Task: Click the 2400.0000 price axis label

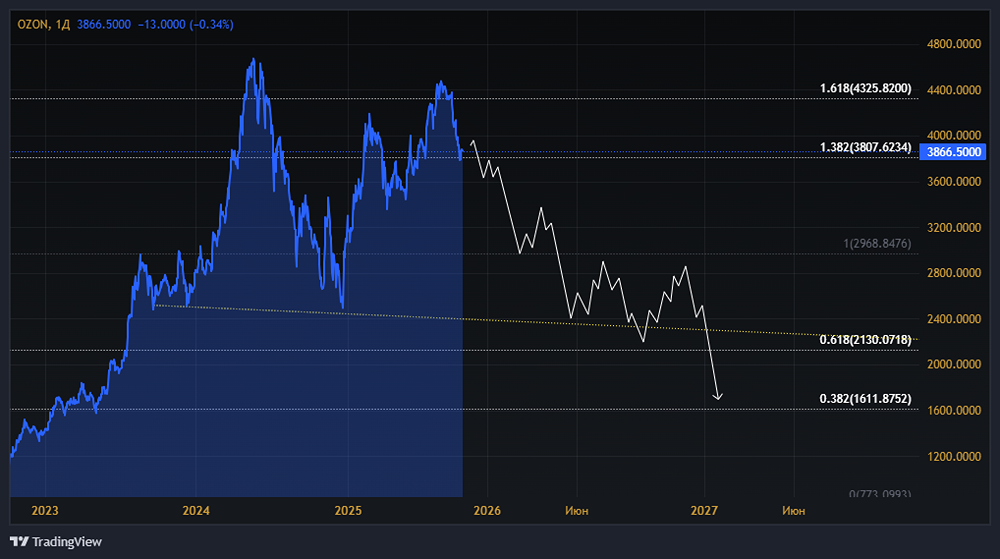Action: 953,319
